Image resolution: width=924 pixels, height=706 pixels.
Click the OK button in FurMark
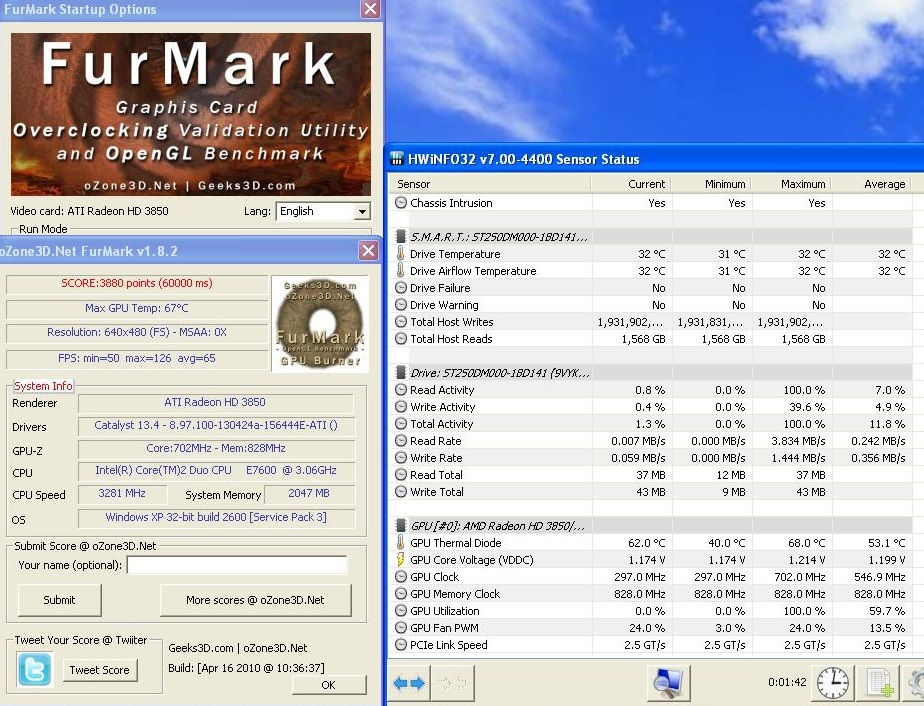(x=329, y=685)
